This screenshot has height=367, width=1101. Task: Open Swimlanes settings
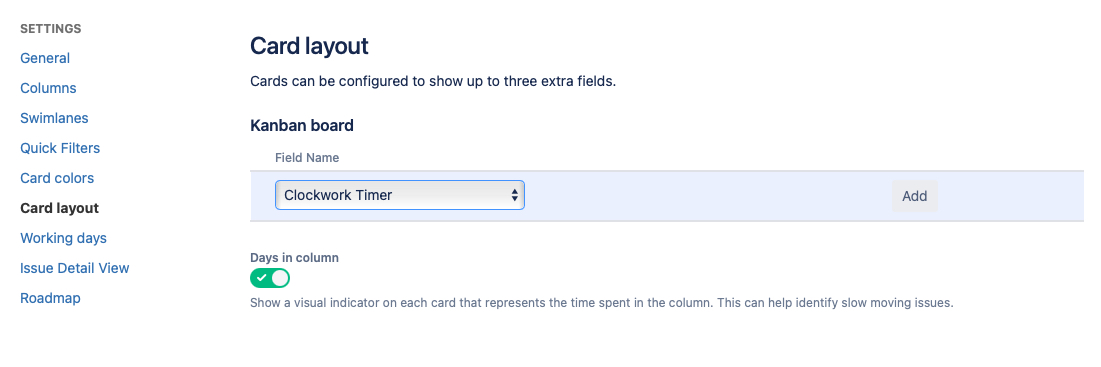(54, 118)
